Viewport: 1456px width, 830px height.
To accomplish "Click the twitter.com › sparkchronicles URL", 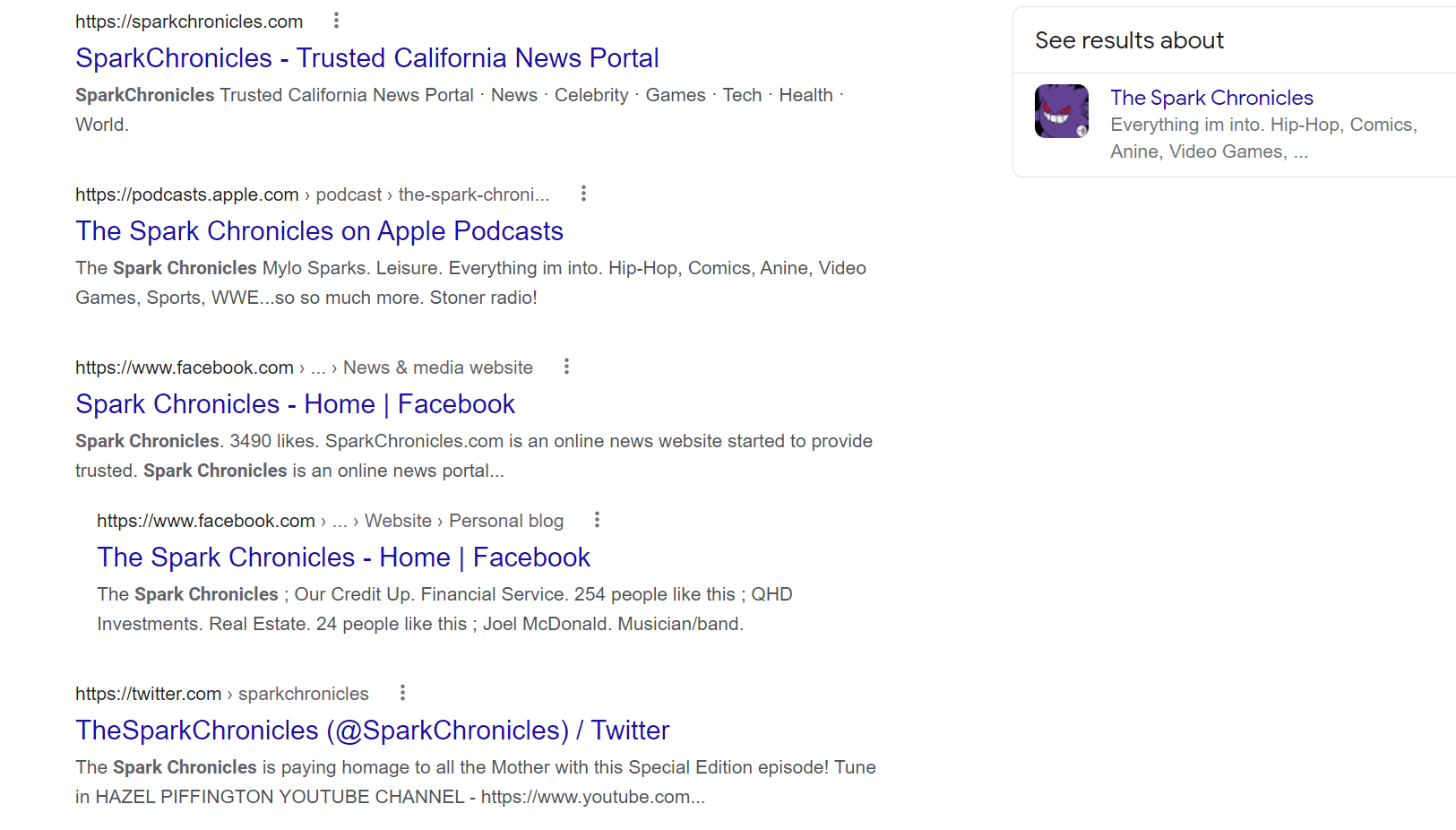I will coord(221,694).
